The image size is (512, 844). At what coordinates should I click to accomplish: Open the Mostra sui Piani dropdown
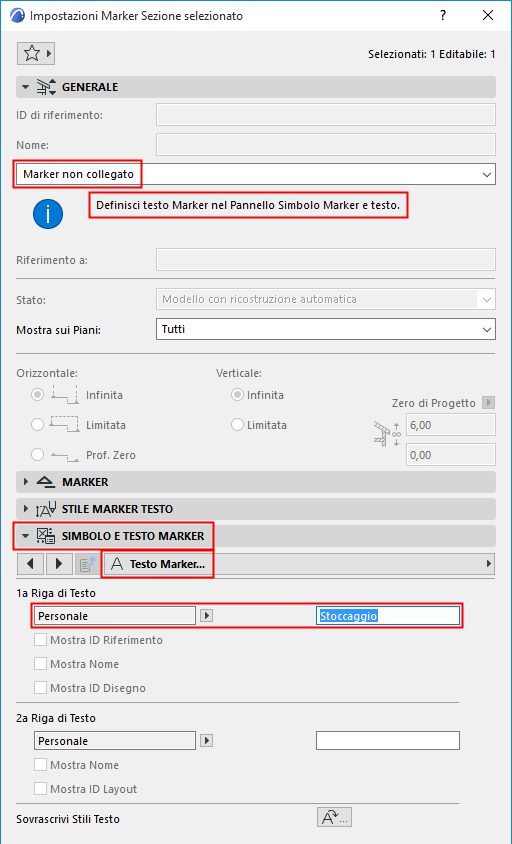326,329
